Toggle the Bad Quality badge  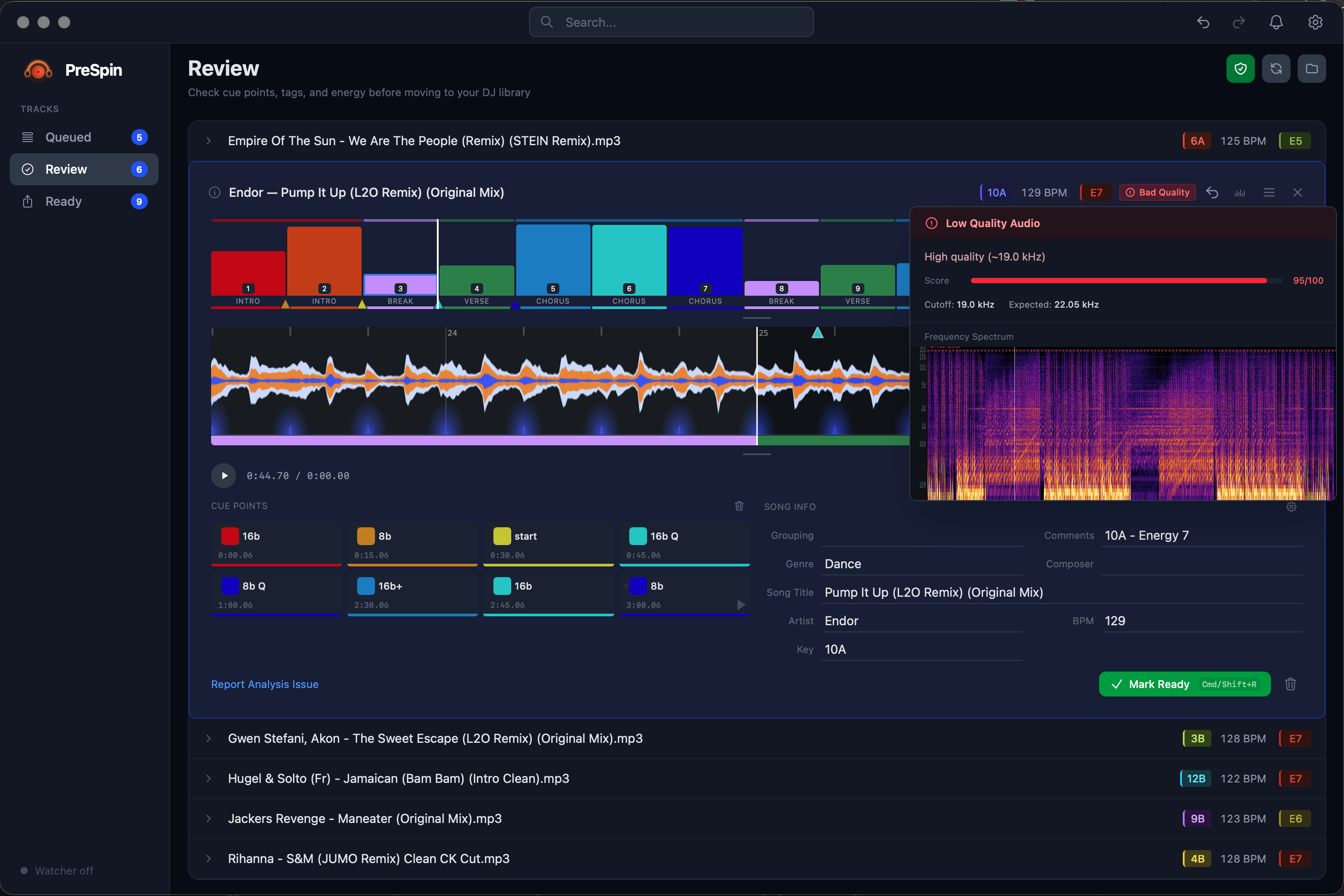1157,192
